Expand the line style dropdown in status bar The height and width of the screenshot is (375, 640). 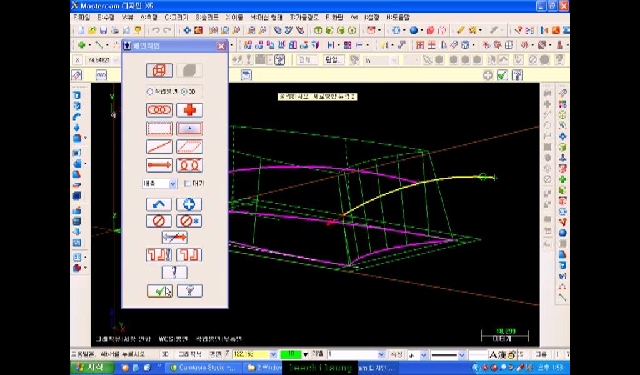(462, 355)
